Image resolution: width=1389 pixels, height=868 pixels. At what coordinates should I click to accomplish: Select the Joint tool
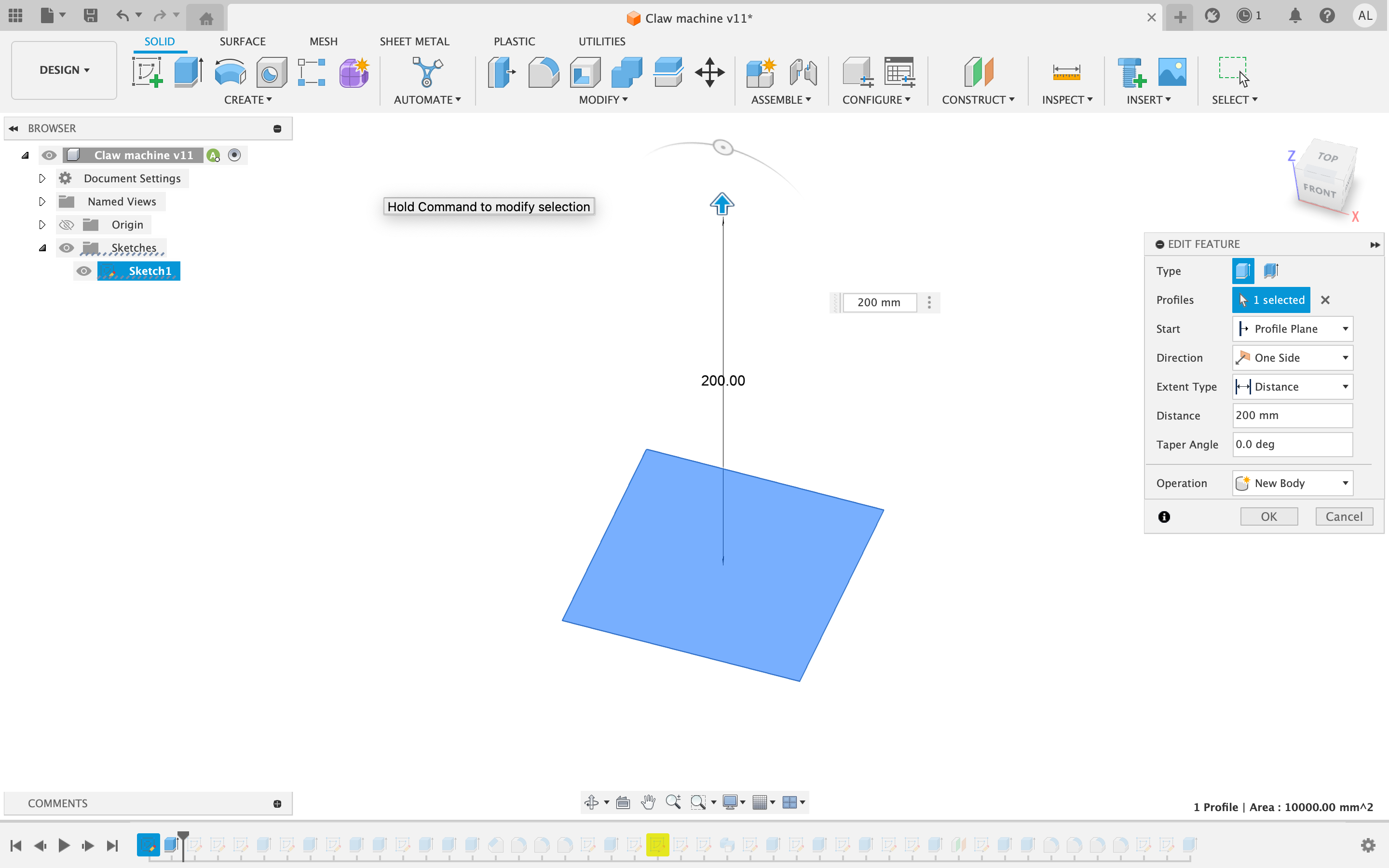pos(803,72)
